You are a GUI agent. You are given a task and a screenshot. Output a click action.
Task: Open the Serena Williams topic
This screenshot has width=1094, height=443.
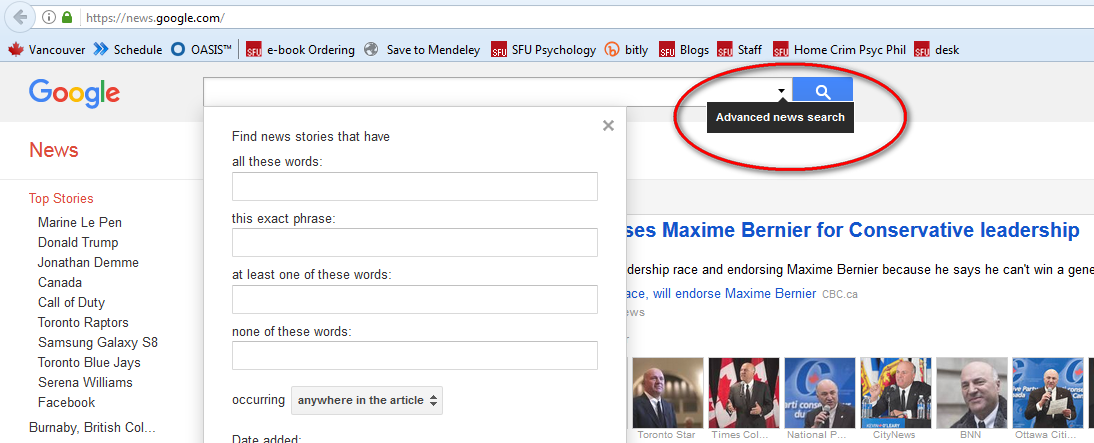pos(85,382)
